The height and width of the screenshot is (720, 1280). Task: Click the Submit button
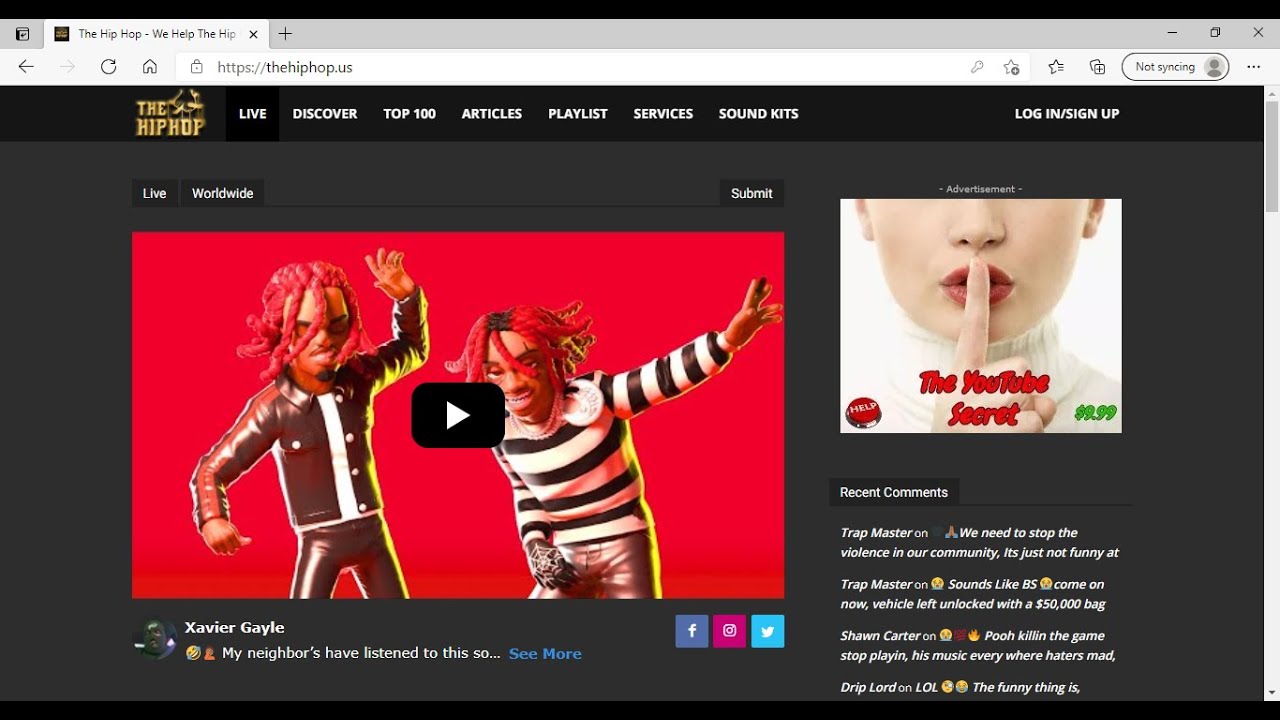point(752,193)
